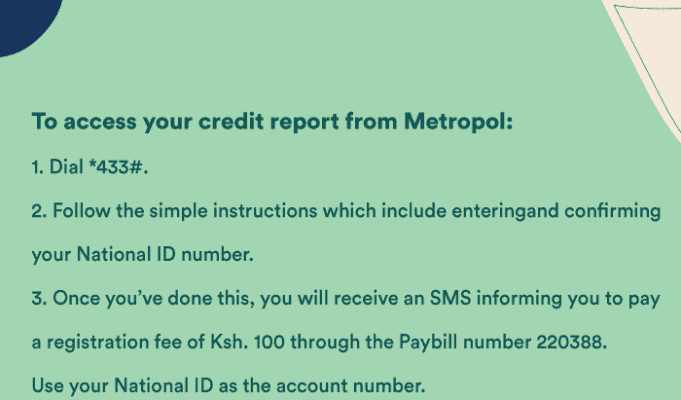Click the number '3.' step marker
681x400 pixels.
click(x=39, y=298)
